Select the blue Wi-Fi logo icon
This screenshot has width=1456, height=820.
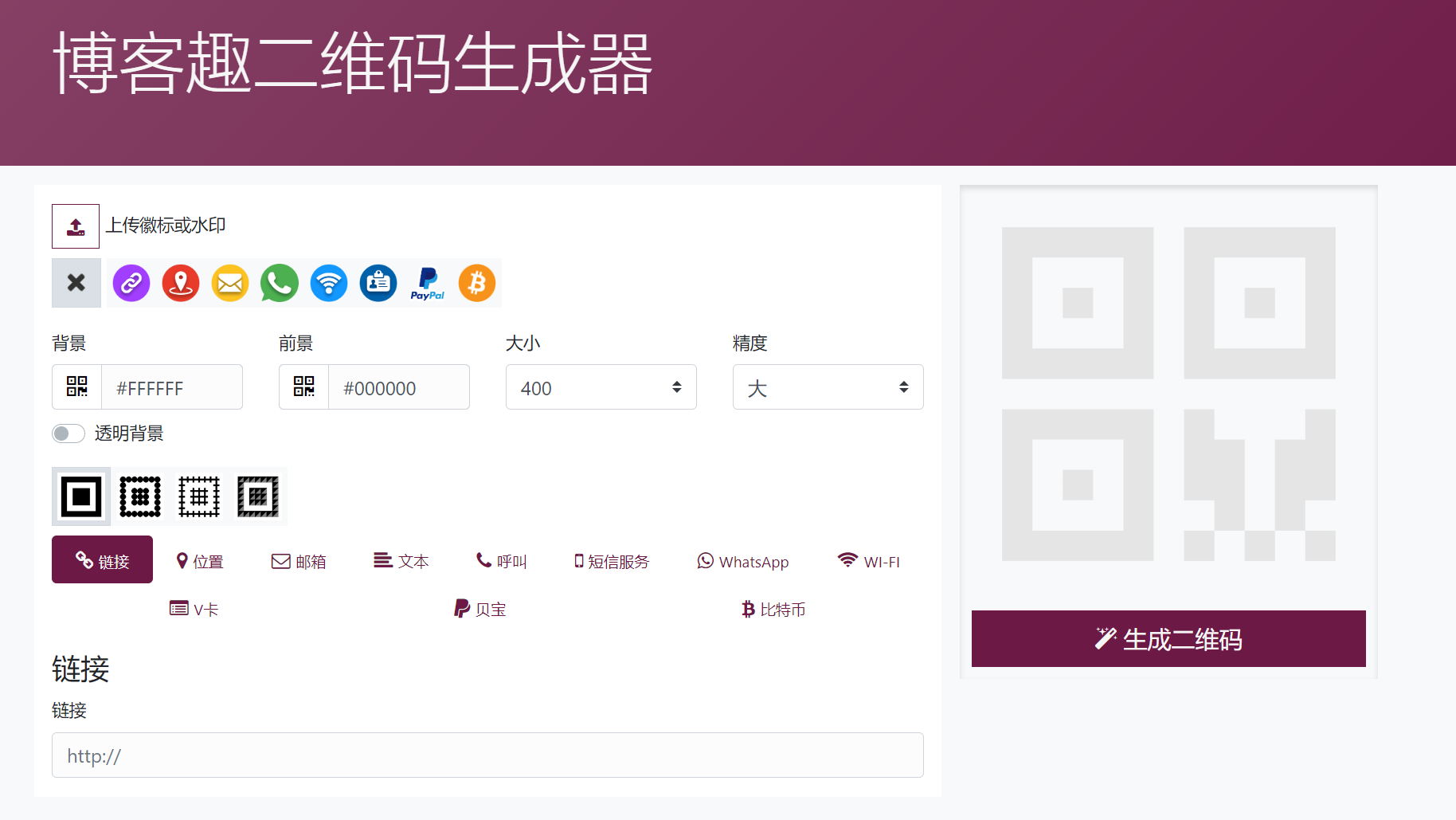pos(329,283)
